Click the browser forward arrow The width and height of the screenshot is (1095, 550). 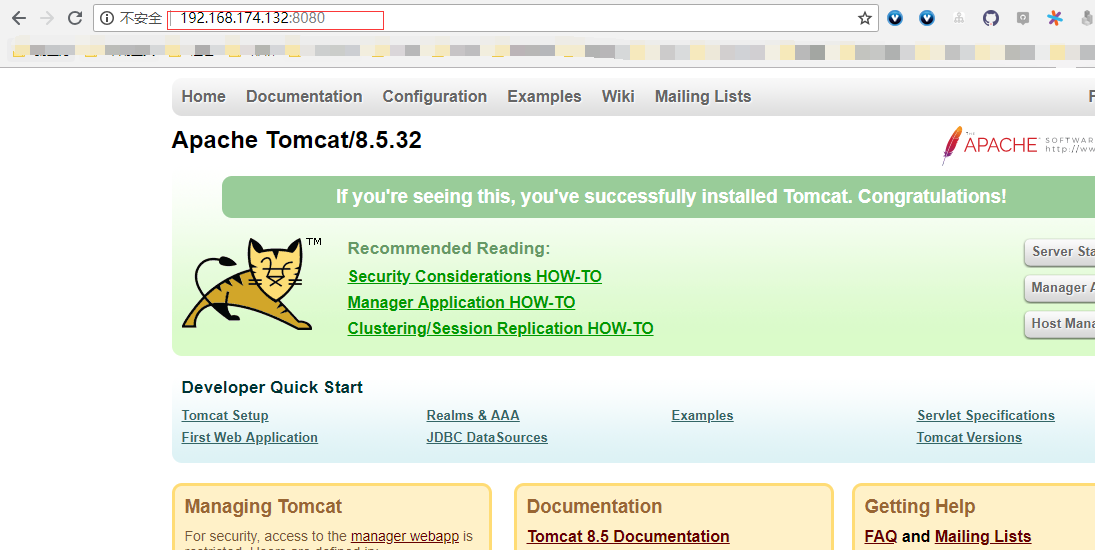click(47, 18)
